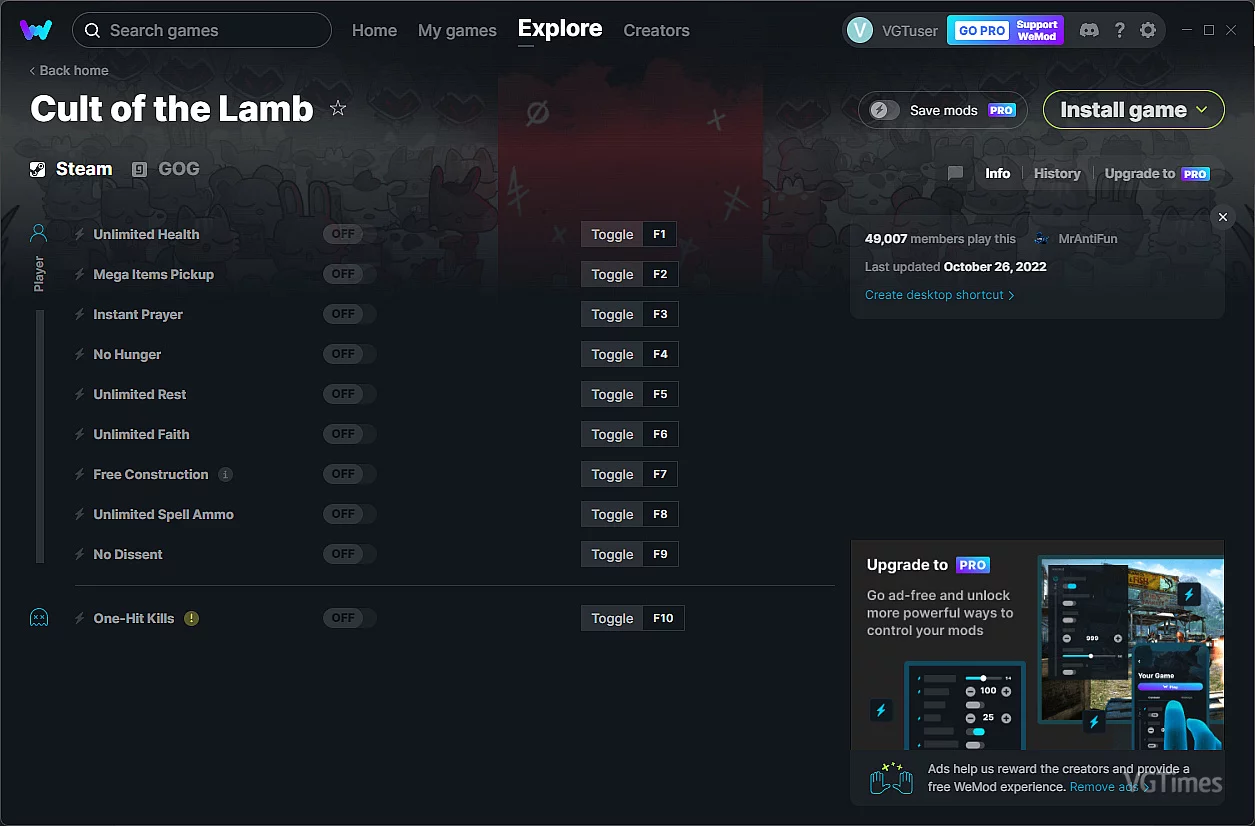
Task: Click the F9 hotkey badge
Action: click(660, 554)
